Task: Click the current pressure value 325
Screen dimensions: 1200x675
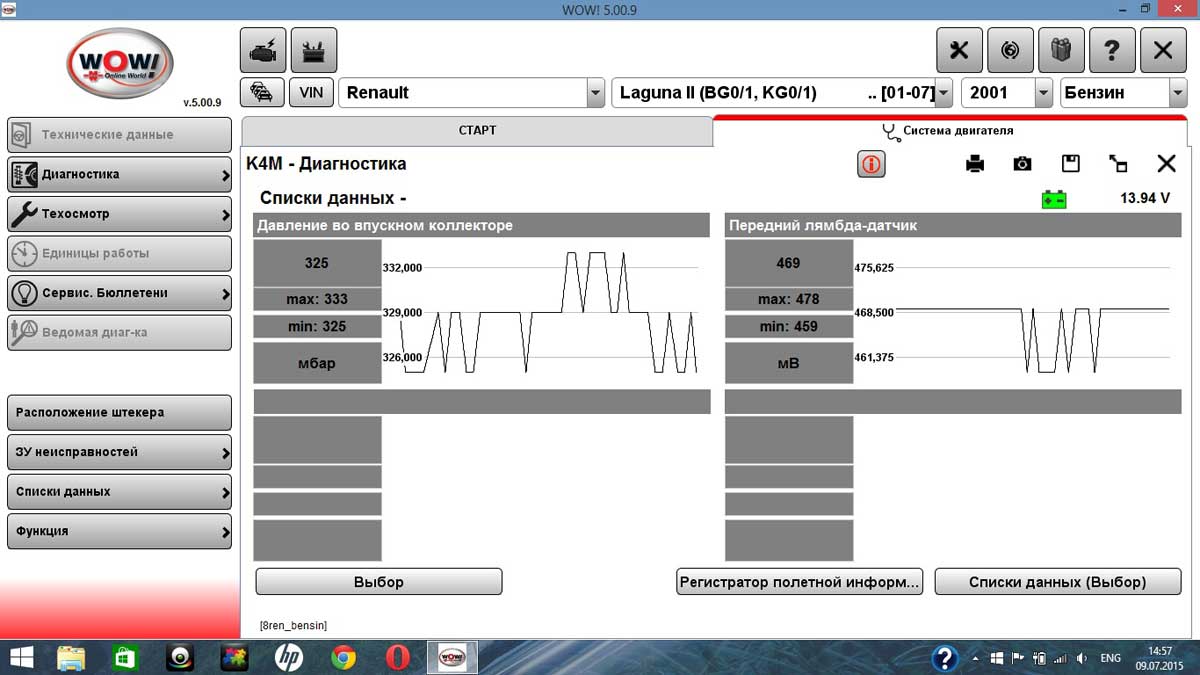Action: [x=318, y=263]
